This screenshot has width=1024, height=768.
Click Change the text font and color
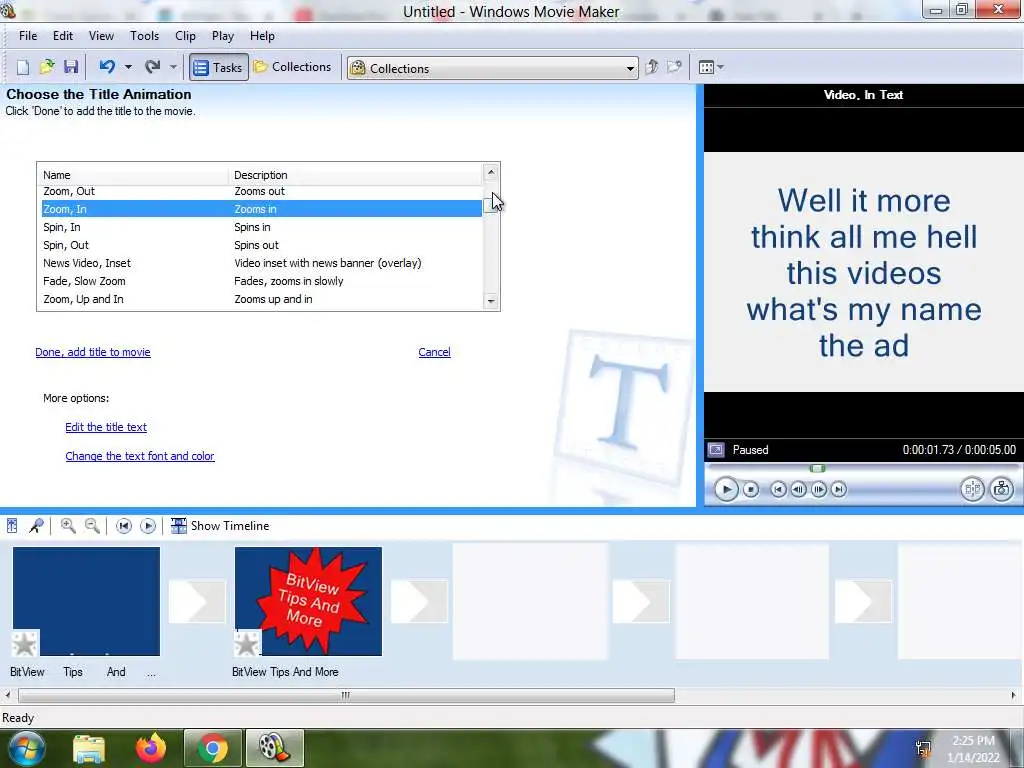(x=140, y=456)
